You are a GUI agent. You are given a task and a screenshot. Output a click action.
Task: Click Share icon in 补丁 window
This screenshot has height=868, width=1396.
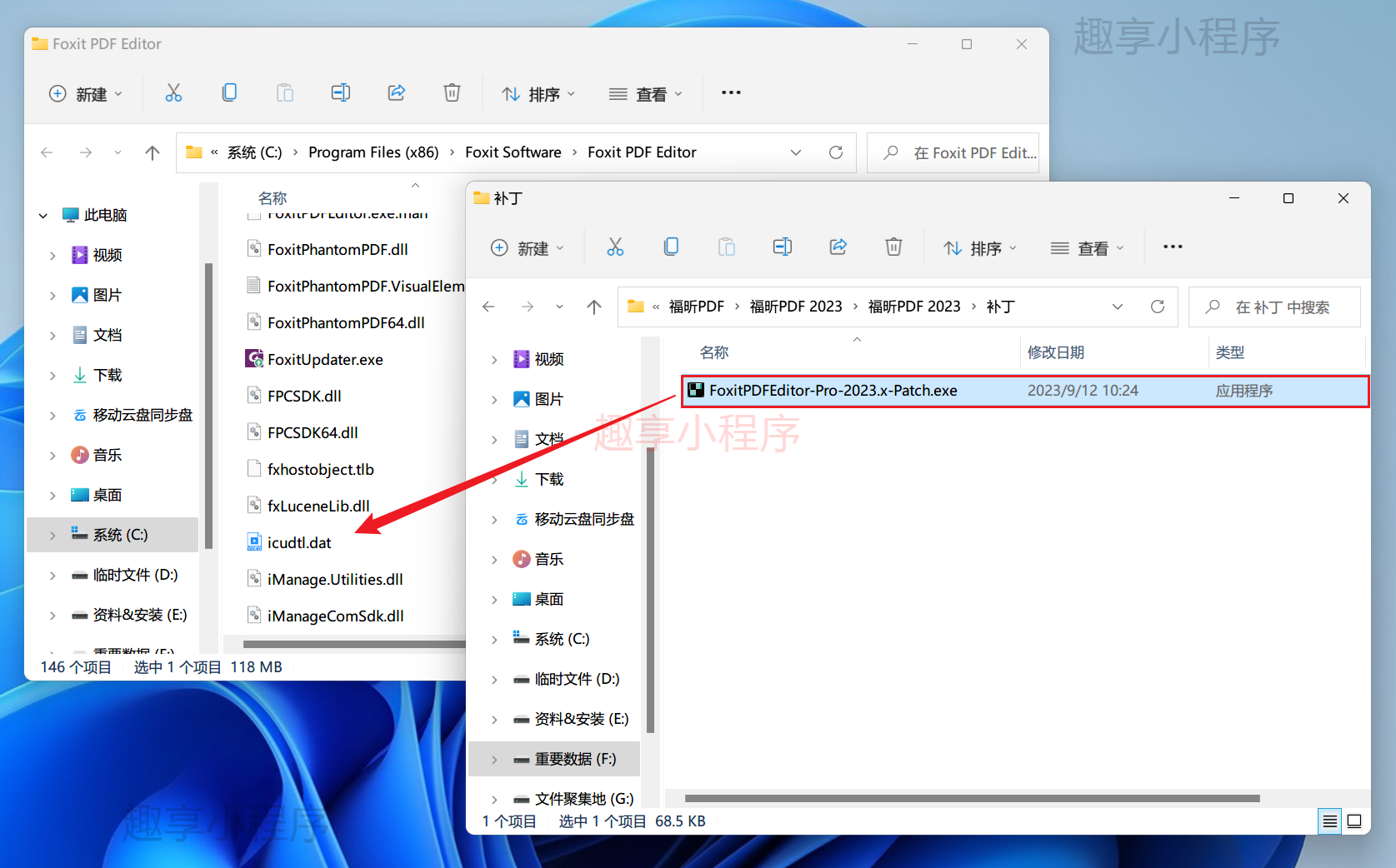pyautogui.click(x=838, y=247)
